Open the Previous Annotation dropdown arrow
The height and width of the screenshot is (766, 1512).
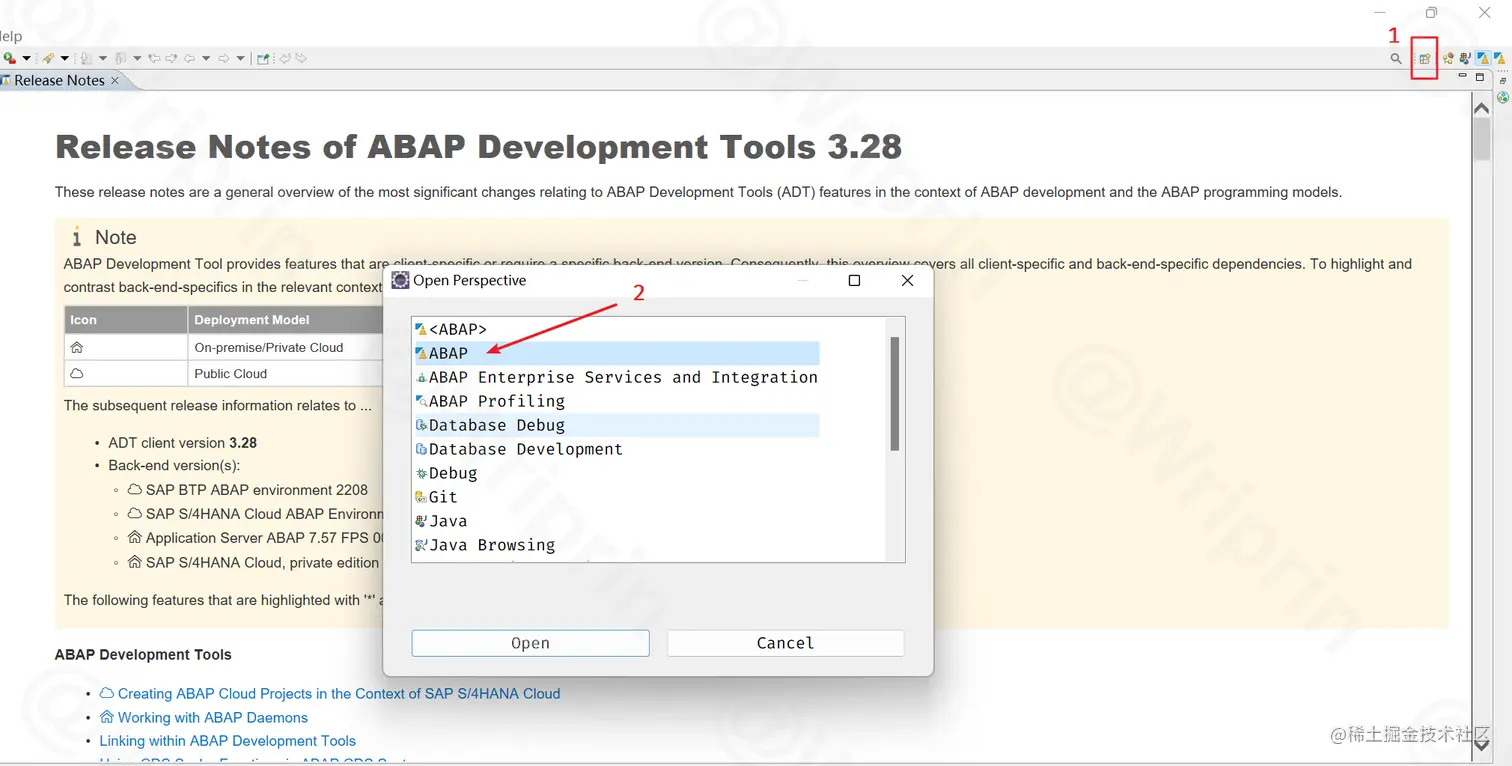[137, 58]
